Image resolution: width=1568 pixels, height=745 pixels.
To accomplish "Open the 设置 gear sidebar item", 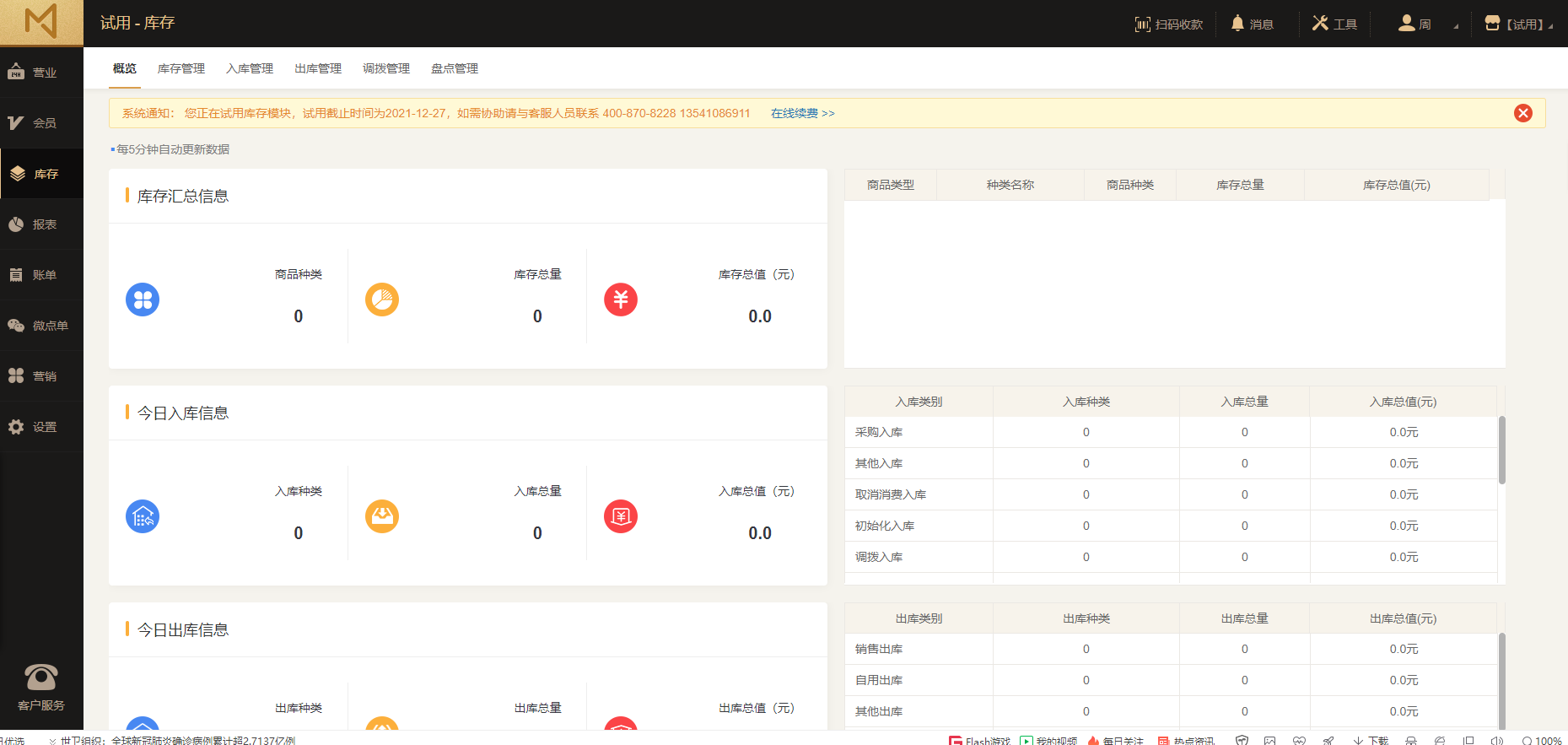I will tap(41, 427).
